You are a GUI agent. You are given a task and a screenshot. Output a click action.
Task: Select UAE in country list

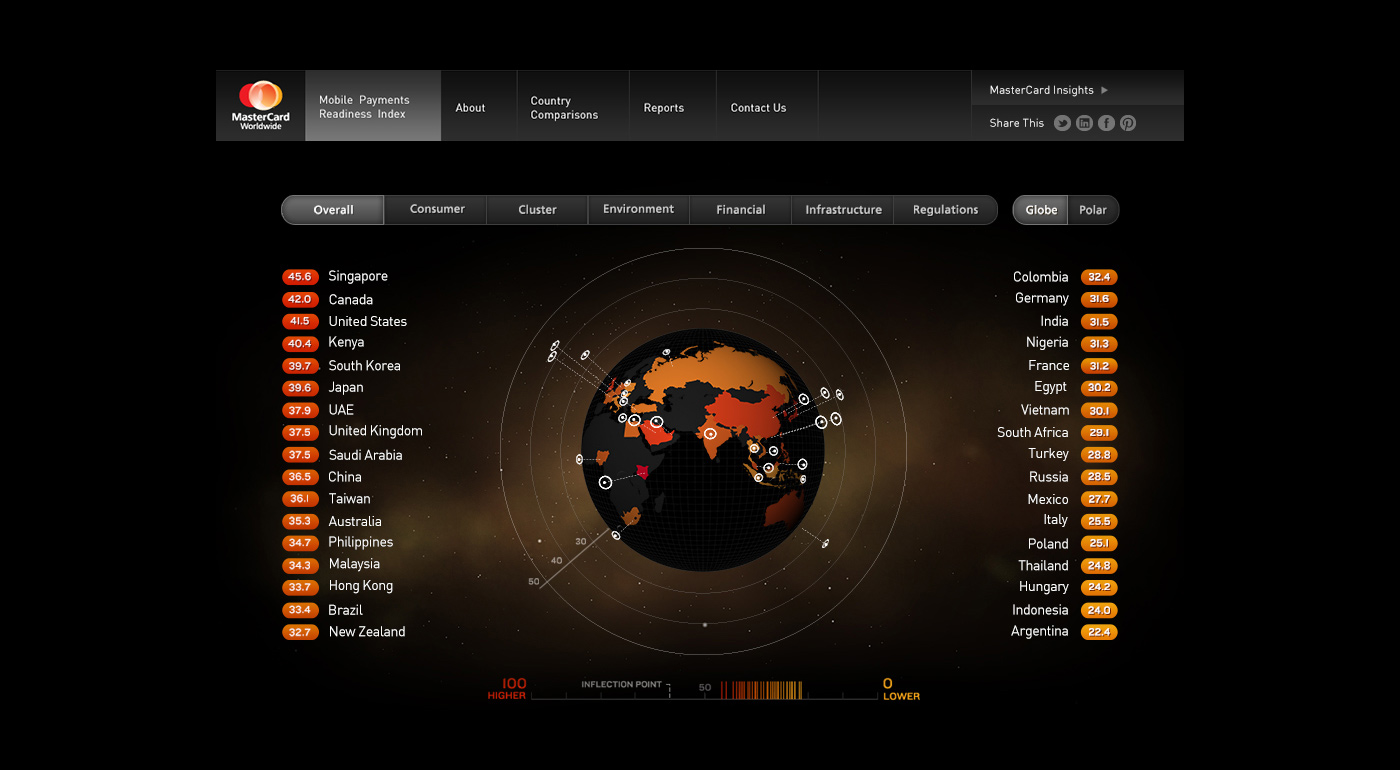click(x=341, y=410)
